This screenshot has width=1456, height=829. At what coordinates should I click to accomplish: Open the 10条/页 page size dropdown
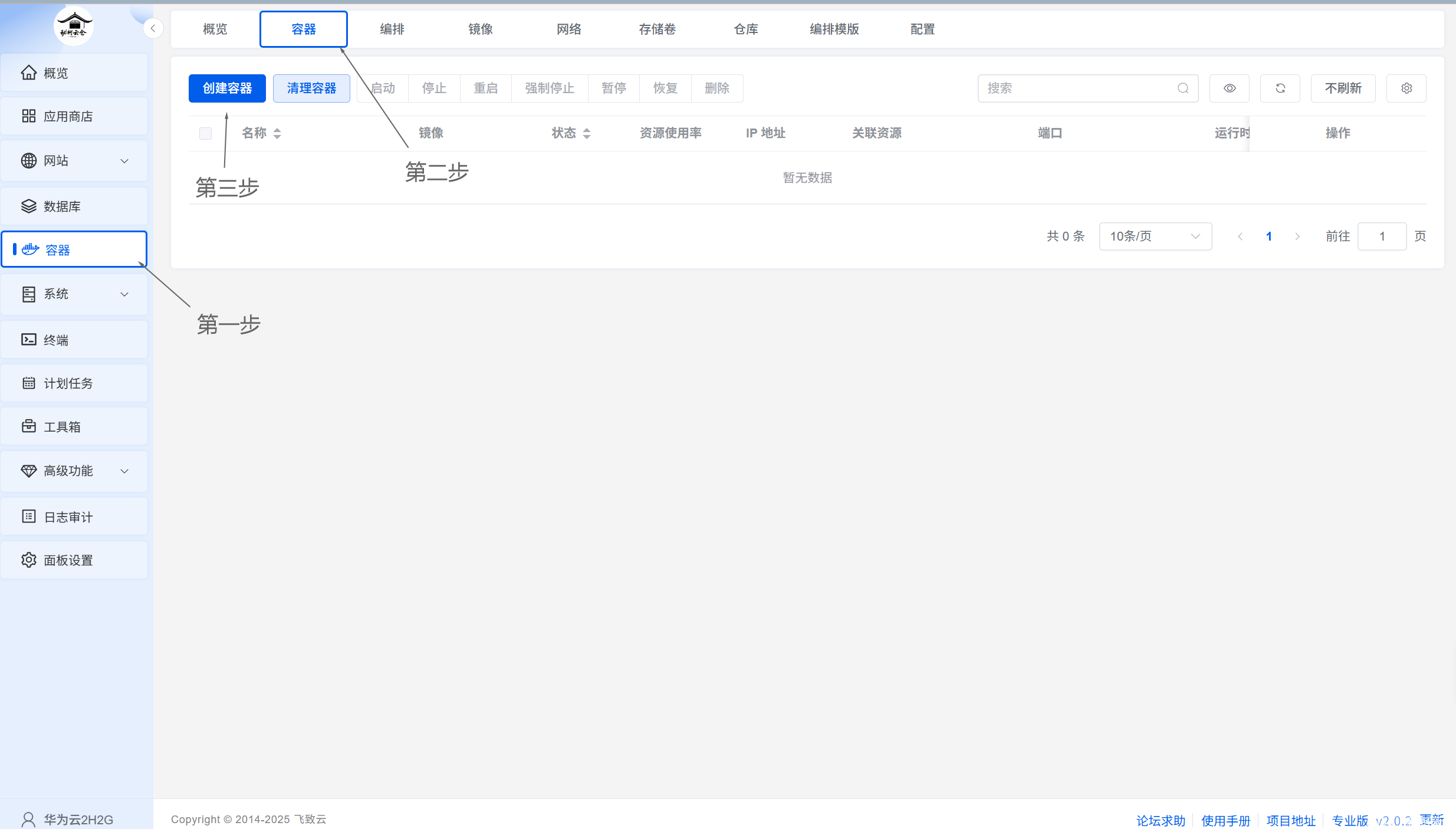click(x=1155, y=236)
